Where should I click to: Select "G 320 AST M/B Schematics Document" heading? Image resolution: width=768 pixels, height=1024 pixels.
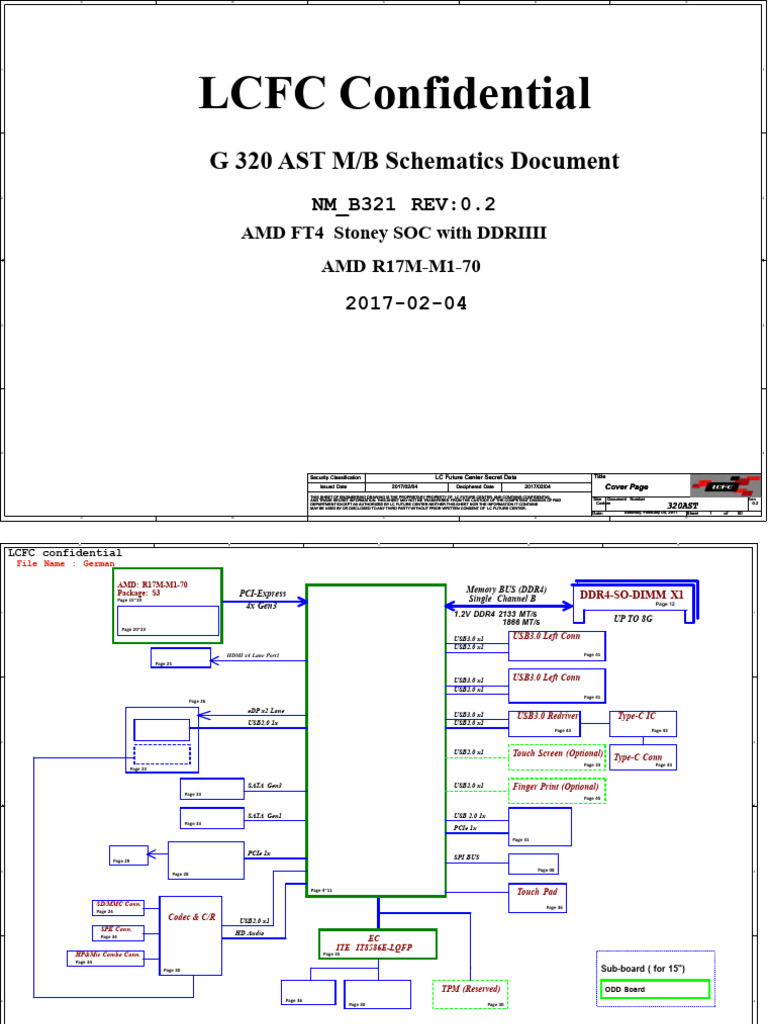pos(414,161)
